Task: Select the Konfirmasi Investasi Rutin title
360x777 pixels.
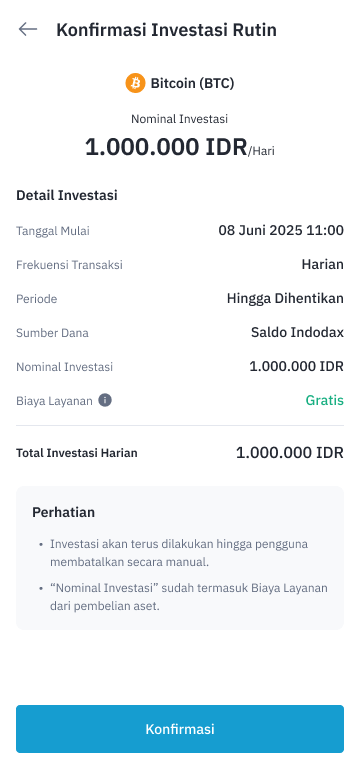Action: click(167, 30)
